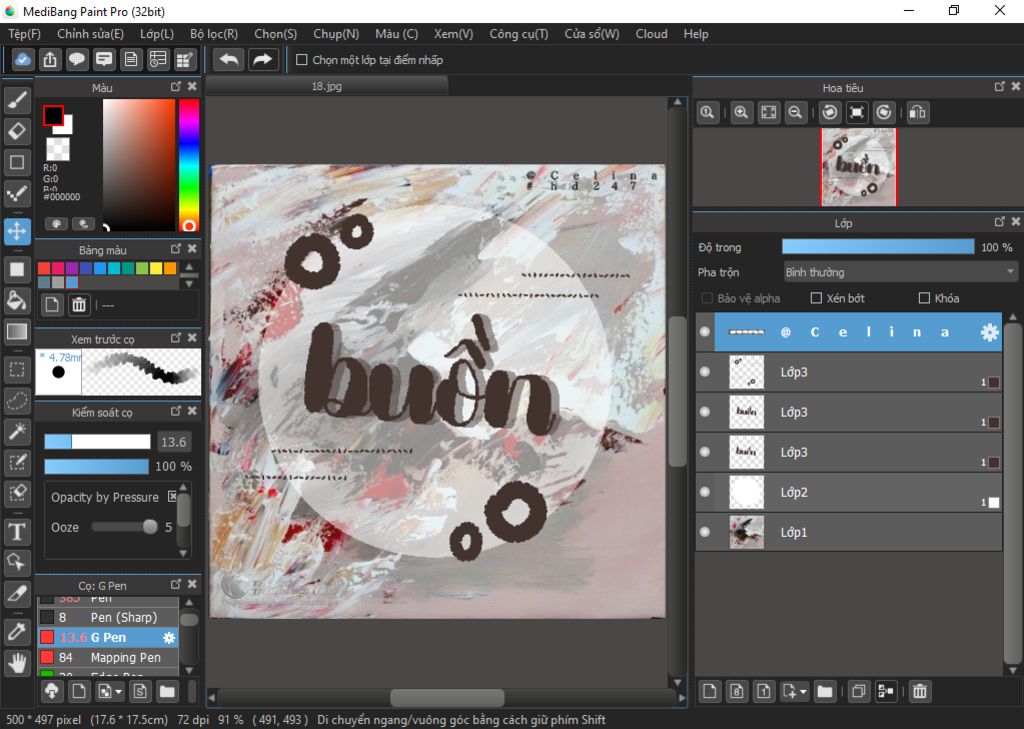Delete the selected layer with trash icon
Image resolution: width=1024 pixels, height=729 pixels.
[920, 691]
